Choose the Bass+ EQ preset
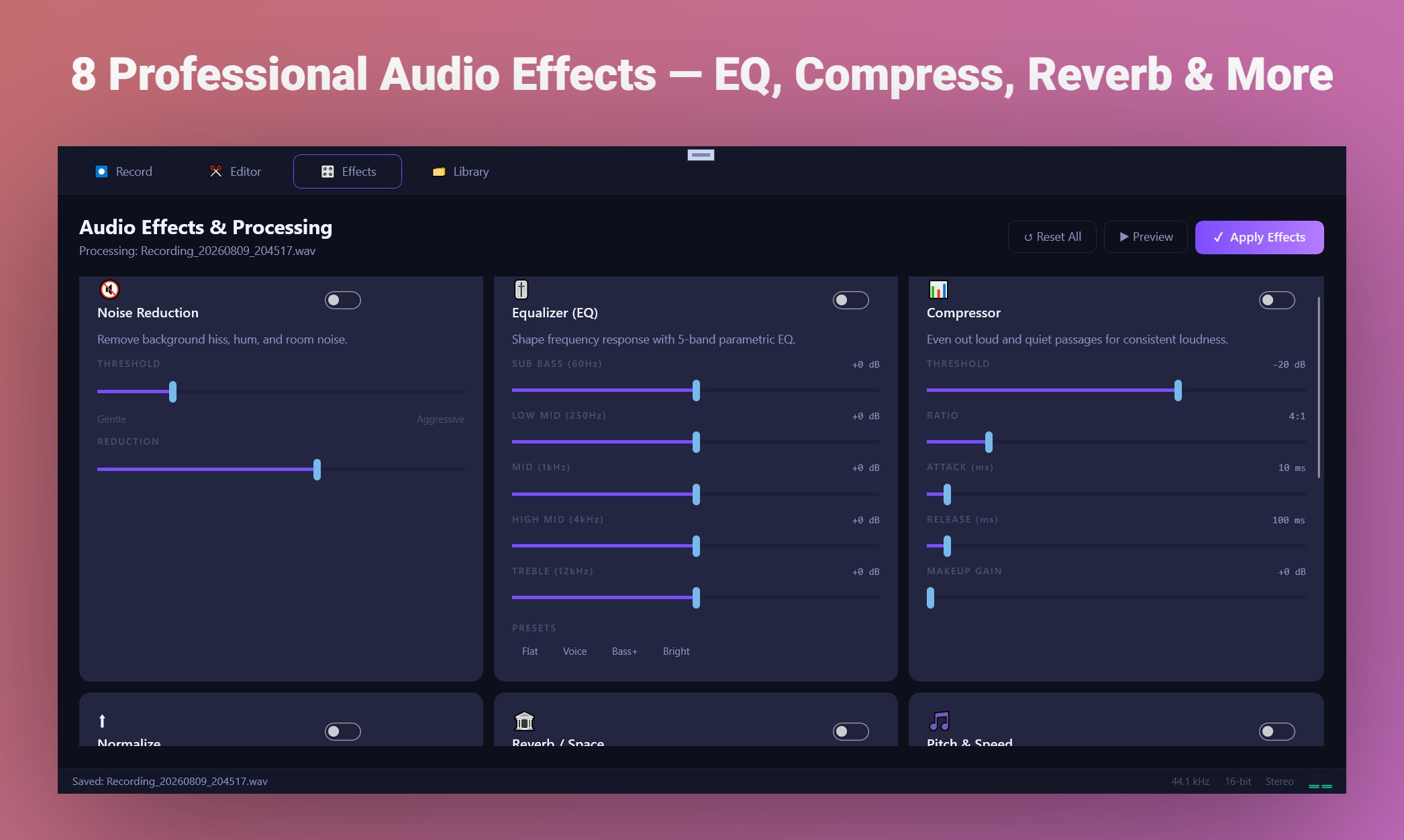 click(x=625, y=651)
